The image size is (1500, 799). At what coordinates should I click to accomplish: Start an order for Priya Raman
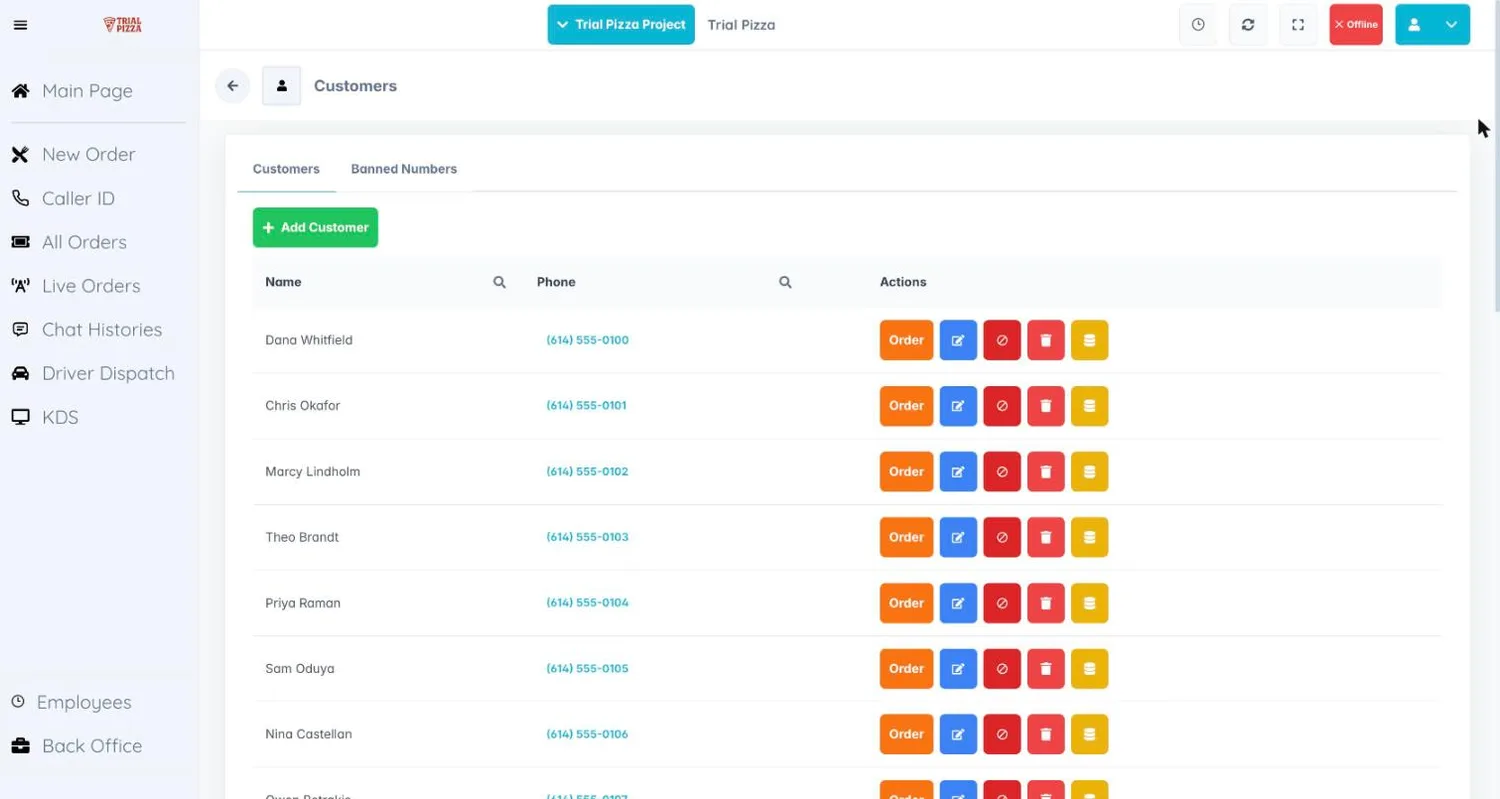click(906, 603)
